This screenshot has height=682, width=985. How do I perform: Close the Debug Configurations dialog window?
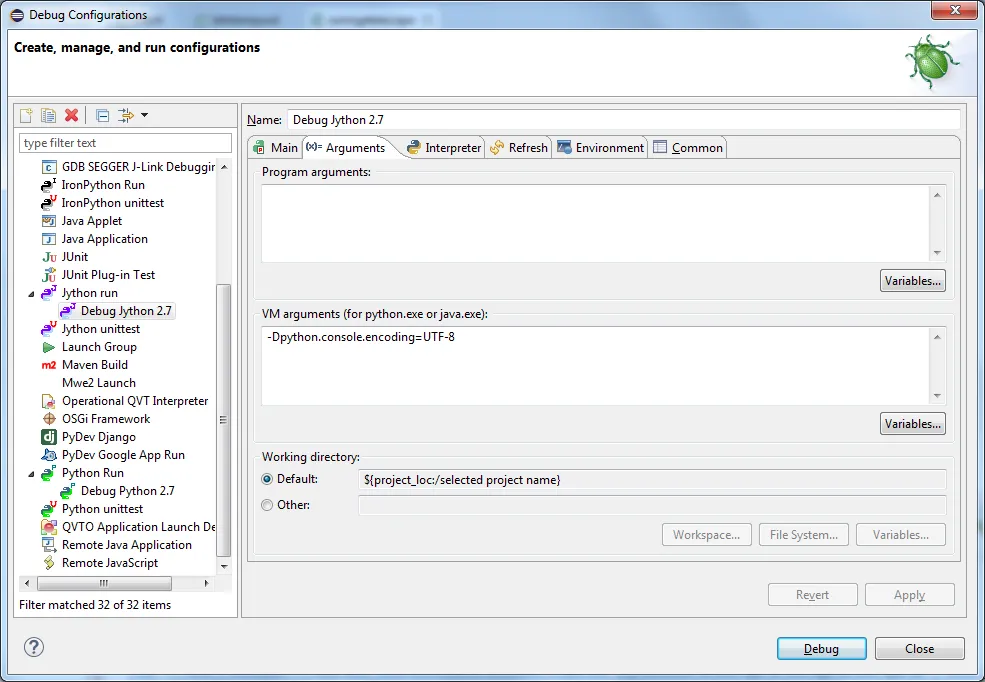pos(955,10)
